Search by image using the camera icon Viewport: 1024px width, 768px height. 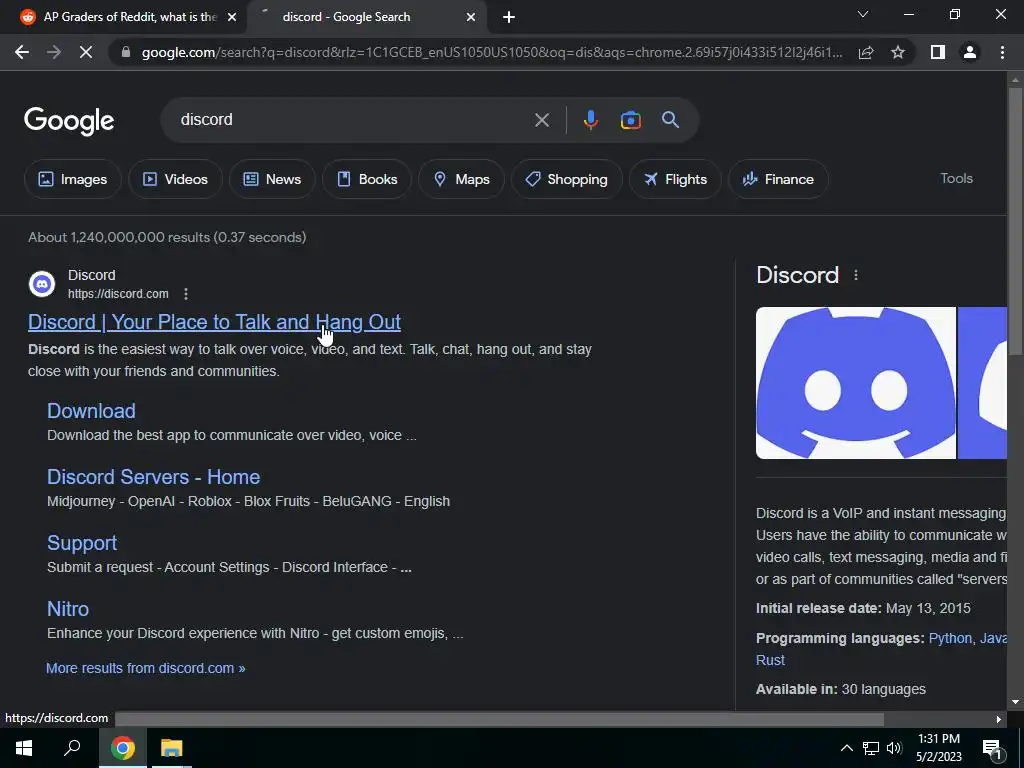(x=630, y=120)
